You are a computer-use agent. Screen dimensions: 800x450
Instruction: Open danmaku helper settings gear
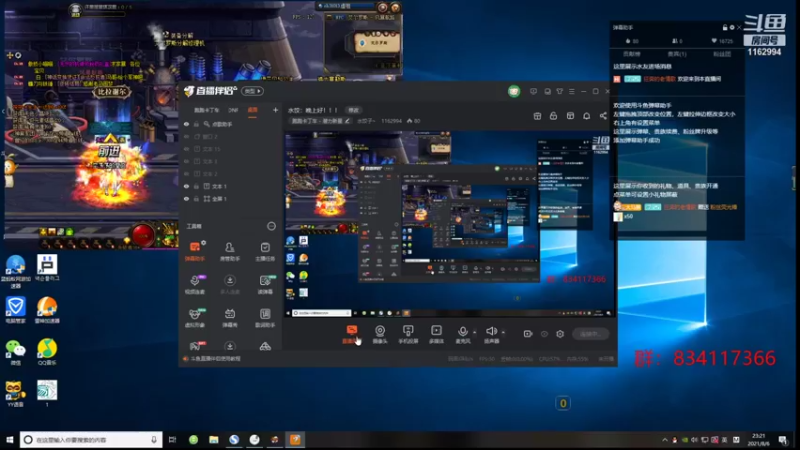pos(732,28)
